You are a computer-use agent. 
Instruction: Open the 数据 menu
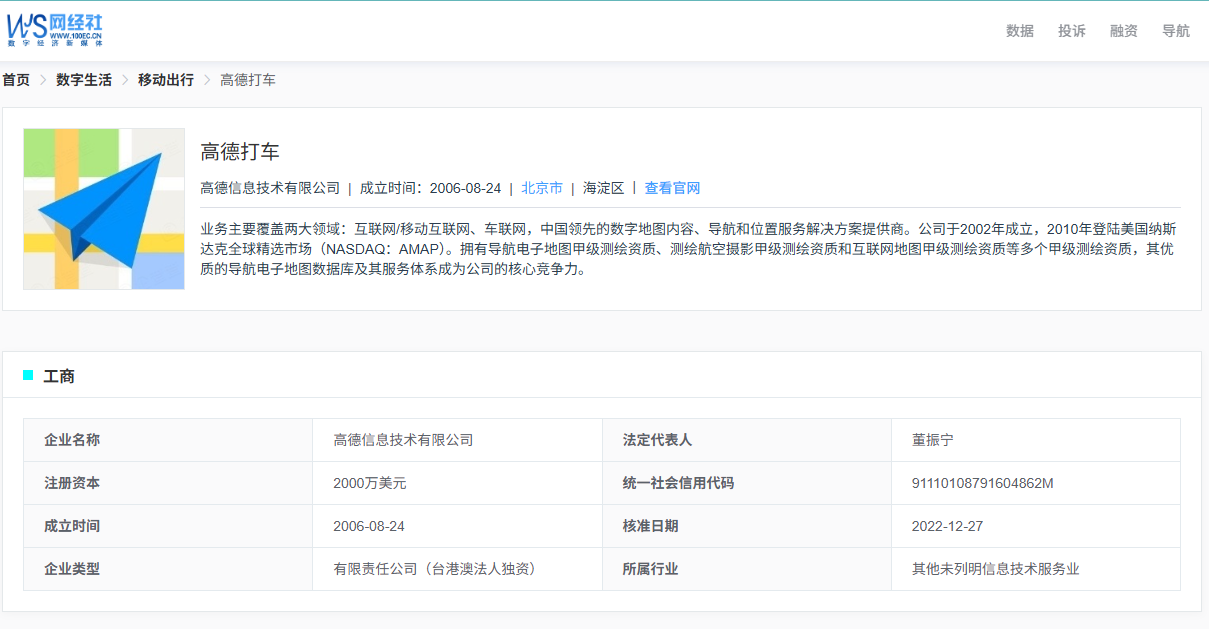coord(1020,31)
